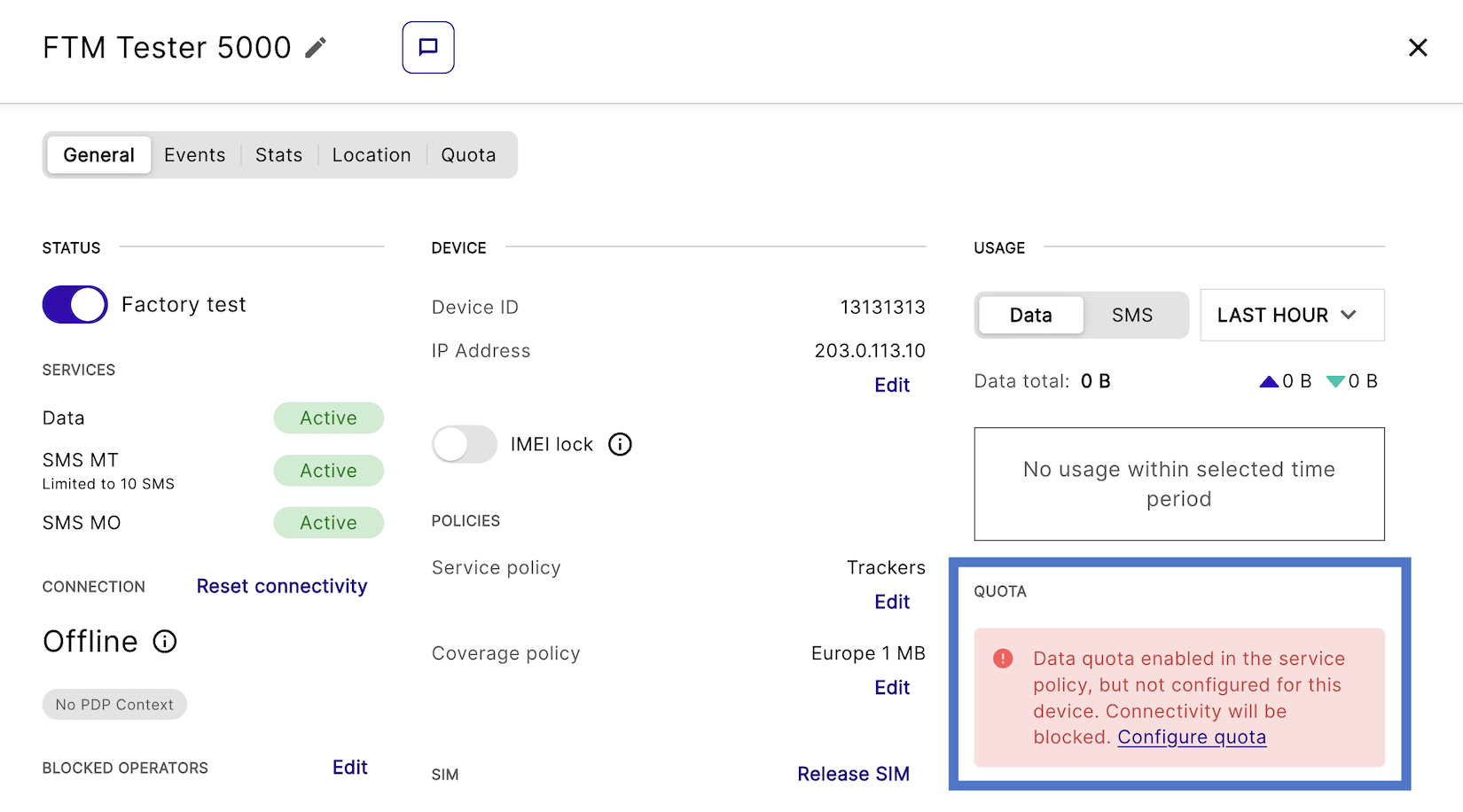Screen dimensions: 1463x812
Task: Open the comment message icon button
Action: point(428,48)
